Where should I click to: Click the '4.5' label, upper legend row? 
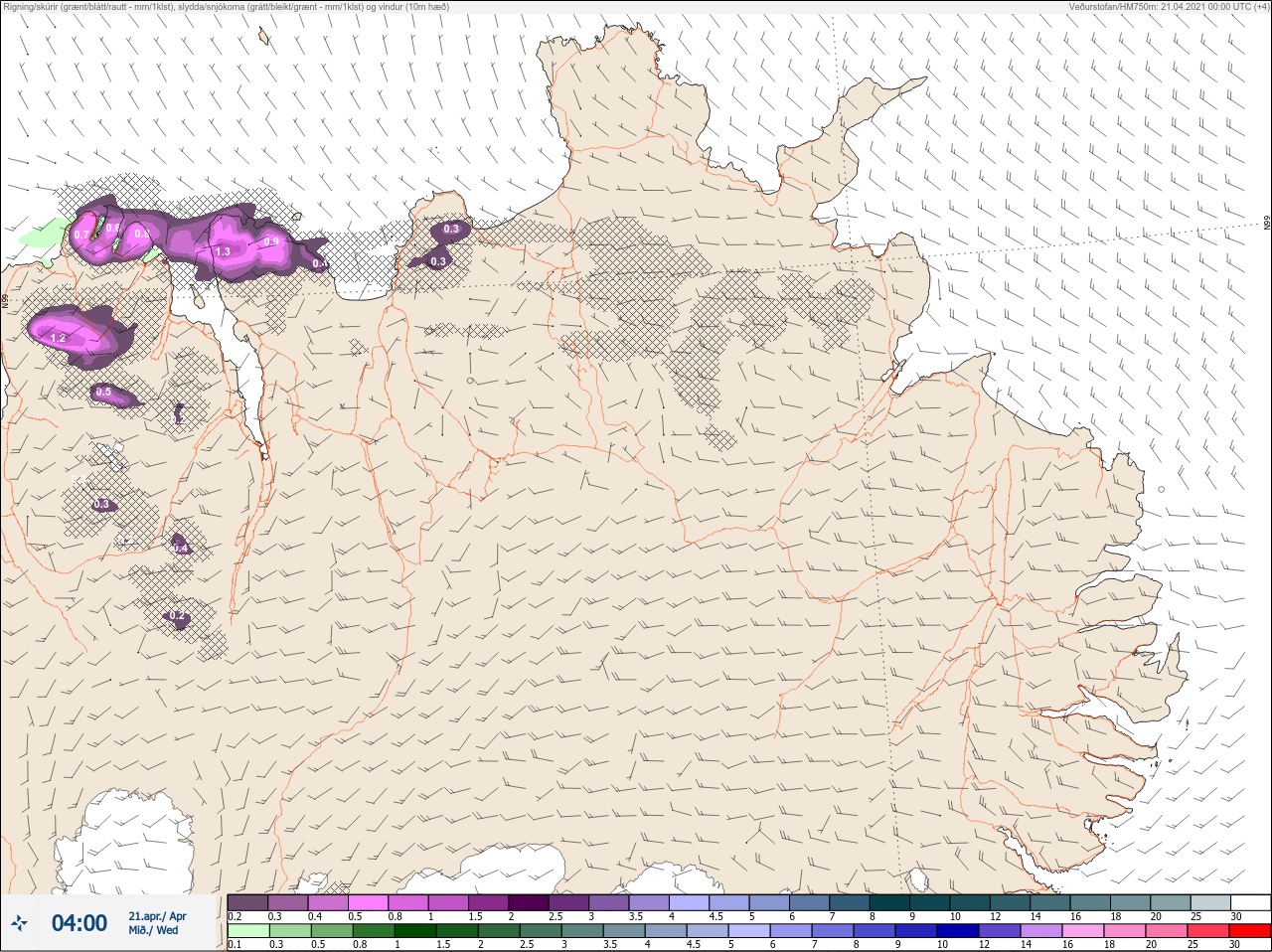(x=716, y=916)
